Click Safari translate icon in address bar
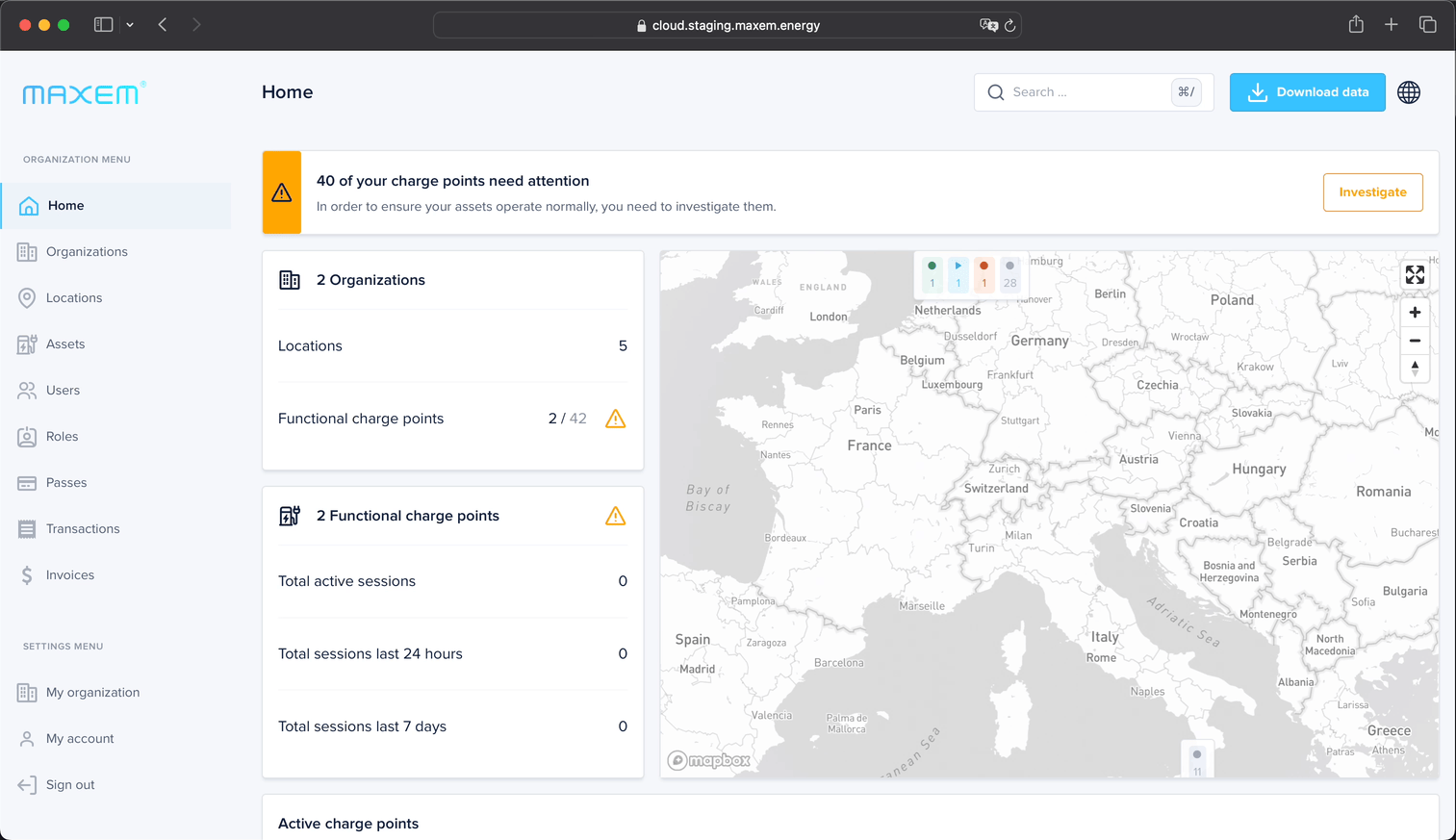 [x=988, y=25]
